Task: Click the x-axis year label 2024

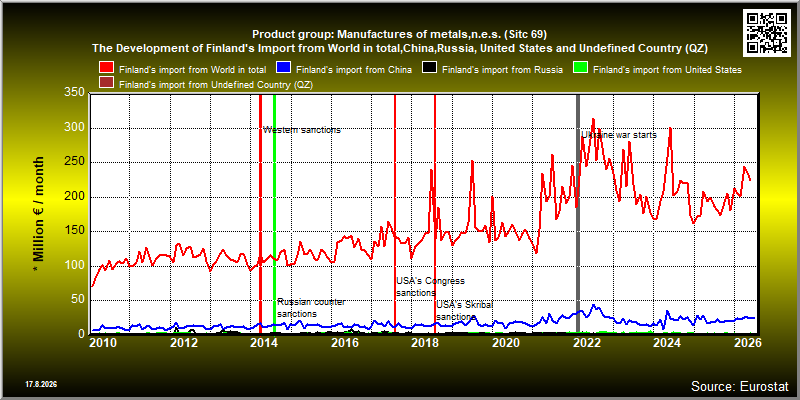Action: [x=667, y=343]
